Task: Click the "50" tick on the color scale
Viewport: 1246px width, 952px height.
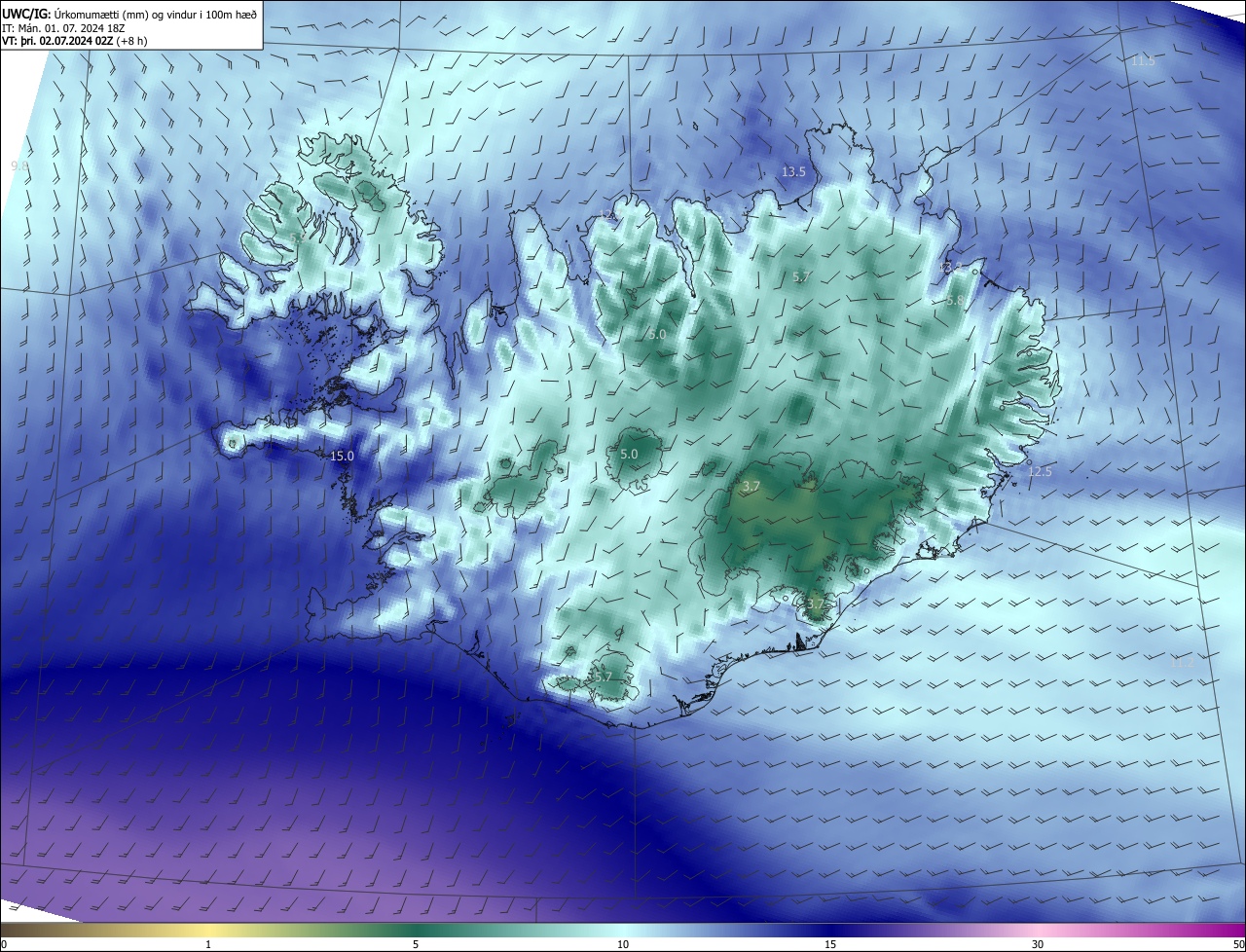Action: pos(1238,944)
